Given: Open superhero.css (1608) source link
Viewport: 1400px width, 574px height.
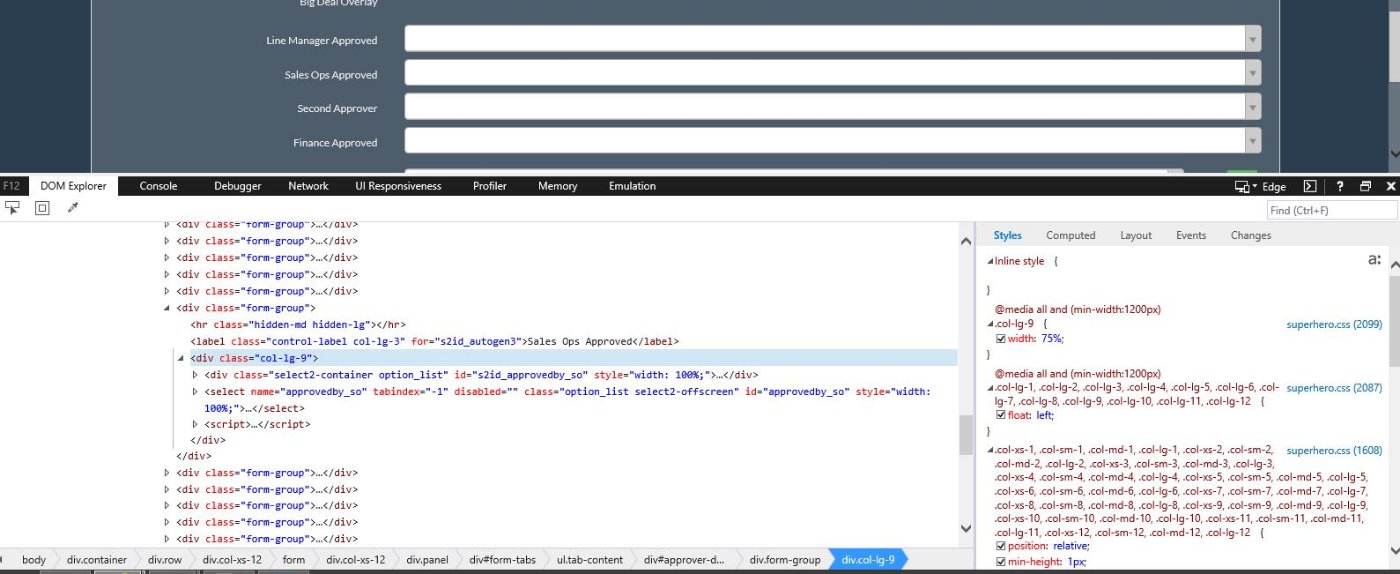Looking at the screenshot, I should (1334, 451).
